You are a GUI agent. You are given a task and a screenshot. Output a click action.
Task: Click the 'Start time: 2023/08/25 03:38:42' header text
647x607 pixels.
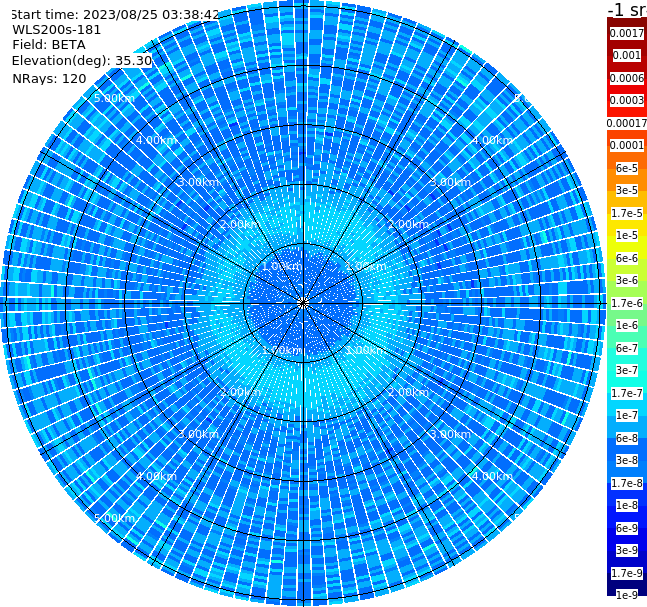click(115, 15)
